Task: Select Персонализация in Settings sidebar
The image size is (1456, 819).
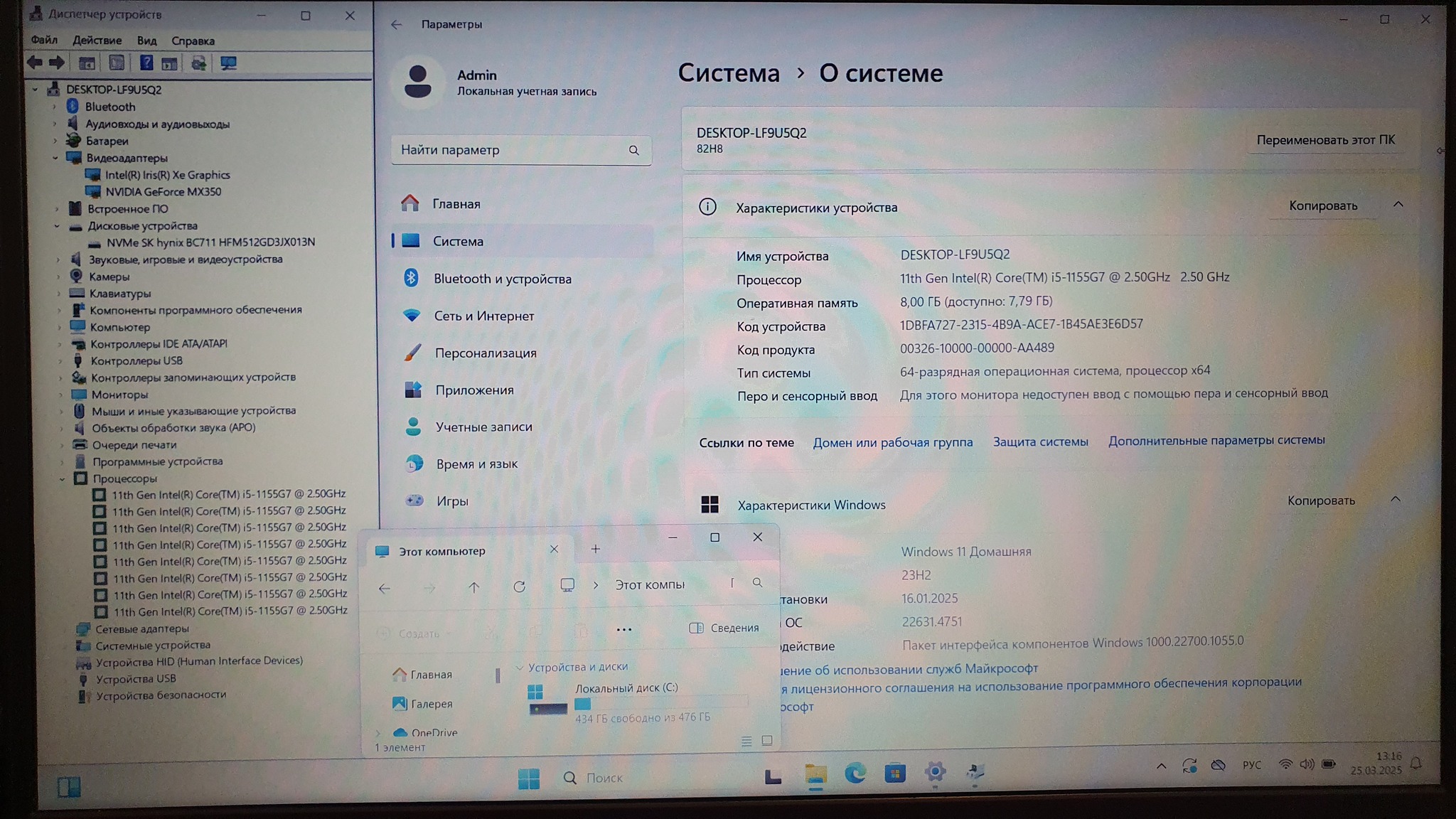Action: 486,353
